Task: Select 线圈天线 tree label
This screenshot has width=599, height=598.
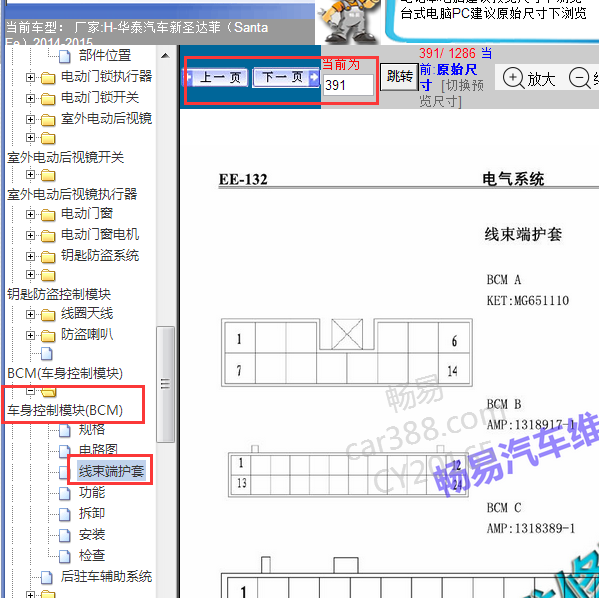Action: pyautogui.click(x=87, y=313)
